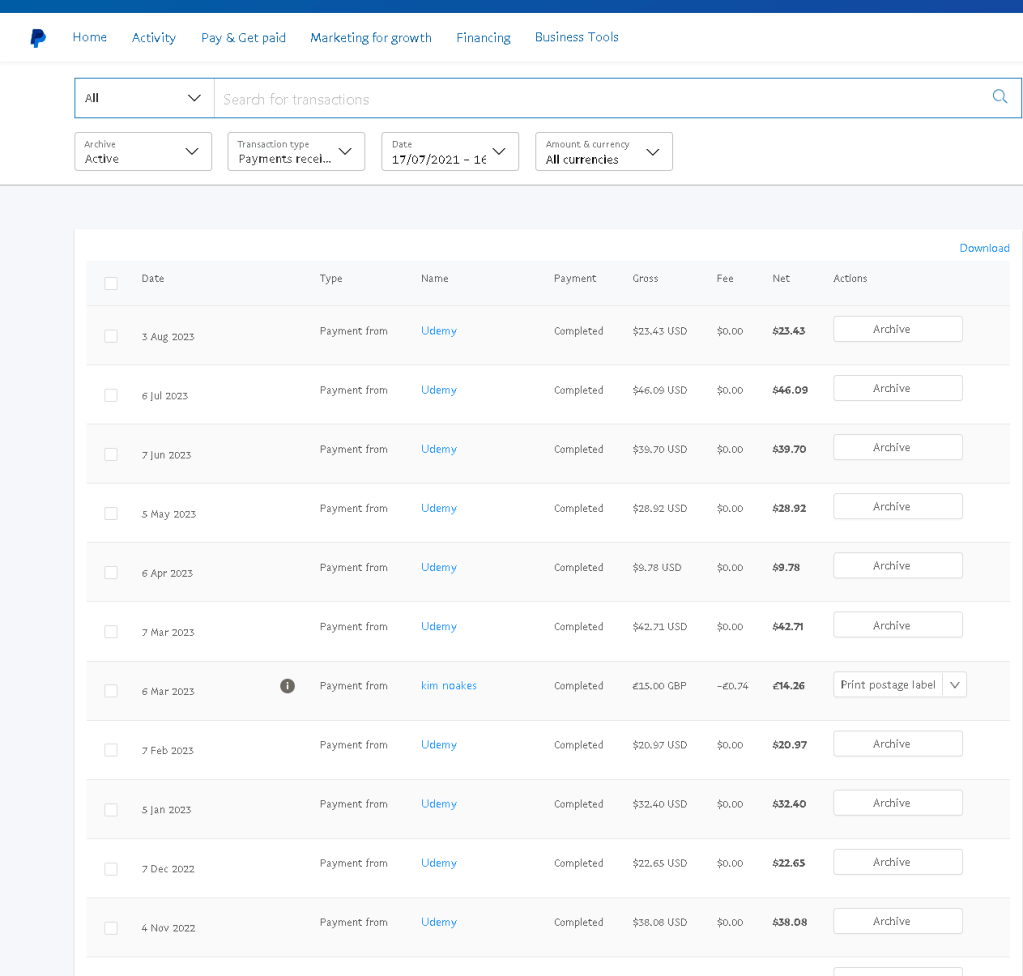Open Udemy link in 7 Jun 2023 row

(438, 449)
